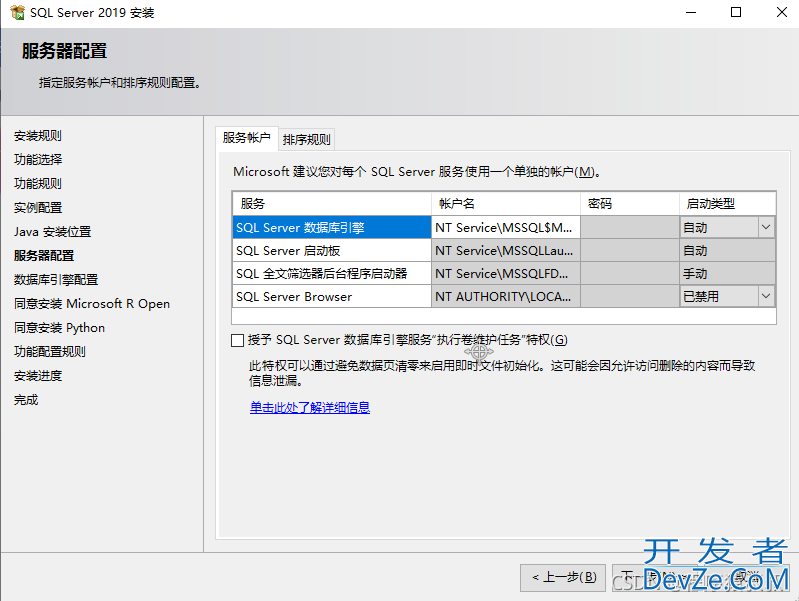Go back with the 上一步(B) button
Screen dimensions: 799x601
point(563,577)
